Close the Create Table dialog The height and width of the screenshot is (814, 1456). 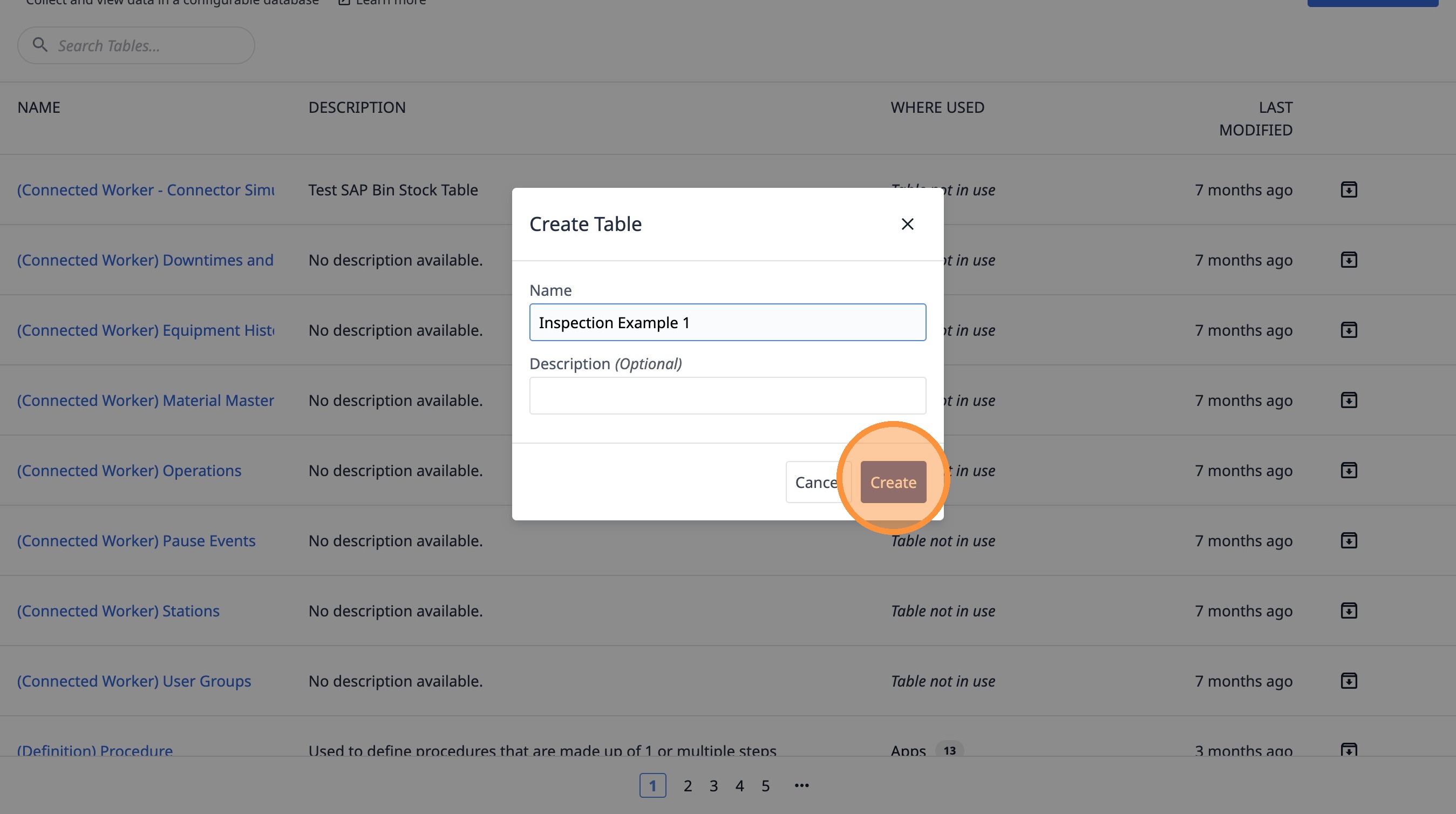pos(907,225)
